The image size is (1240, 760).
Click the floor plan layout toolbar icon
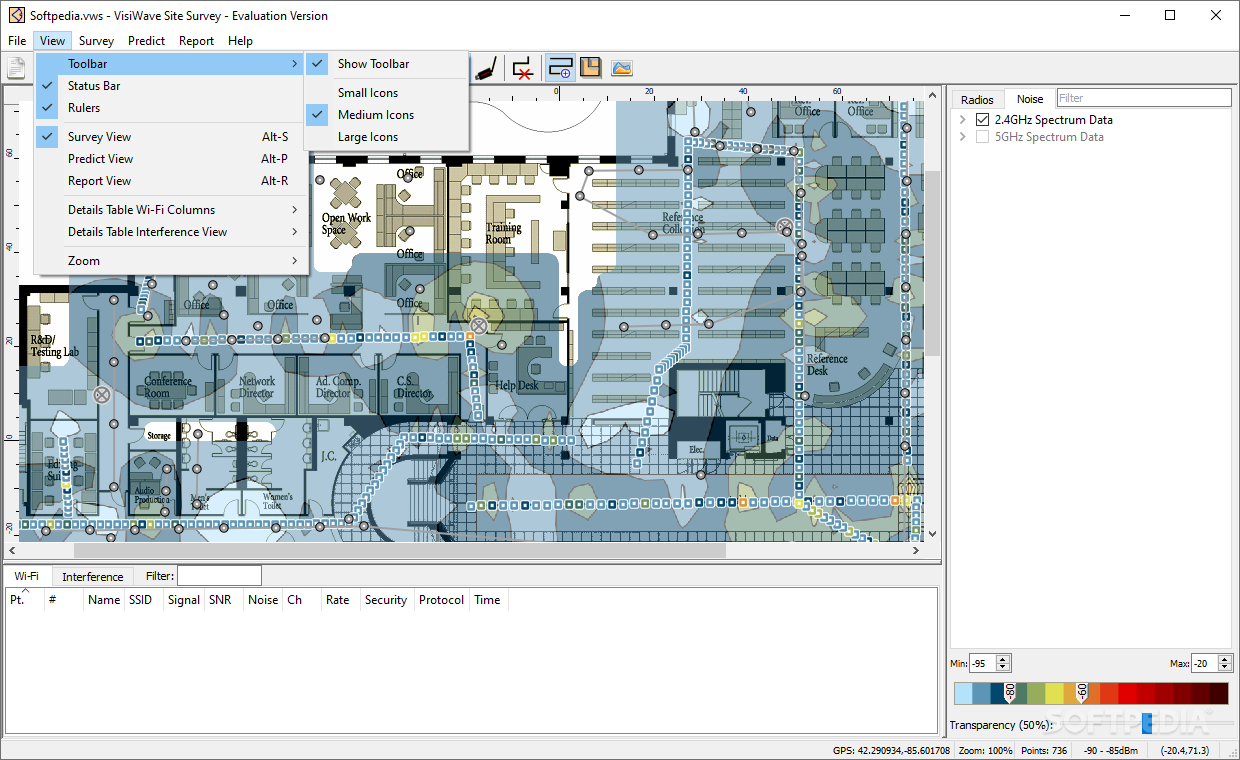coord(591,68)
